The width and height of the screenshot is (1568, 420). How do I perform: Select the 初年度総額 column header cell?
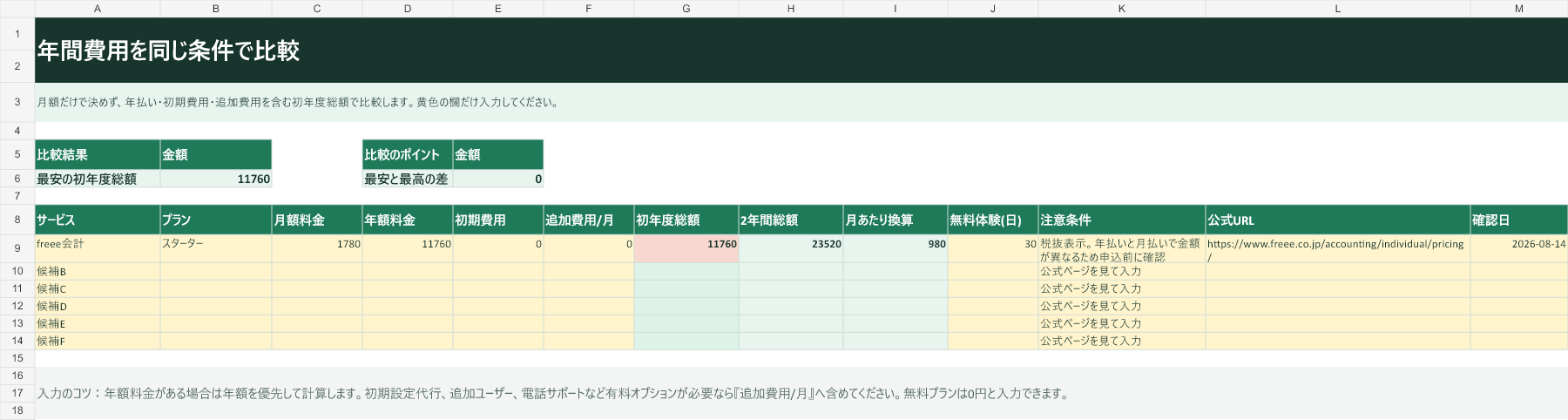tap(686, 220)
